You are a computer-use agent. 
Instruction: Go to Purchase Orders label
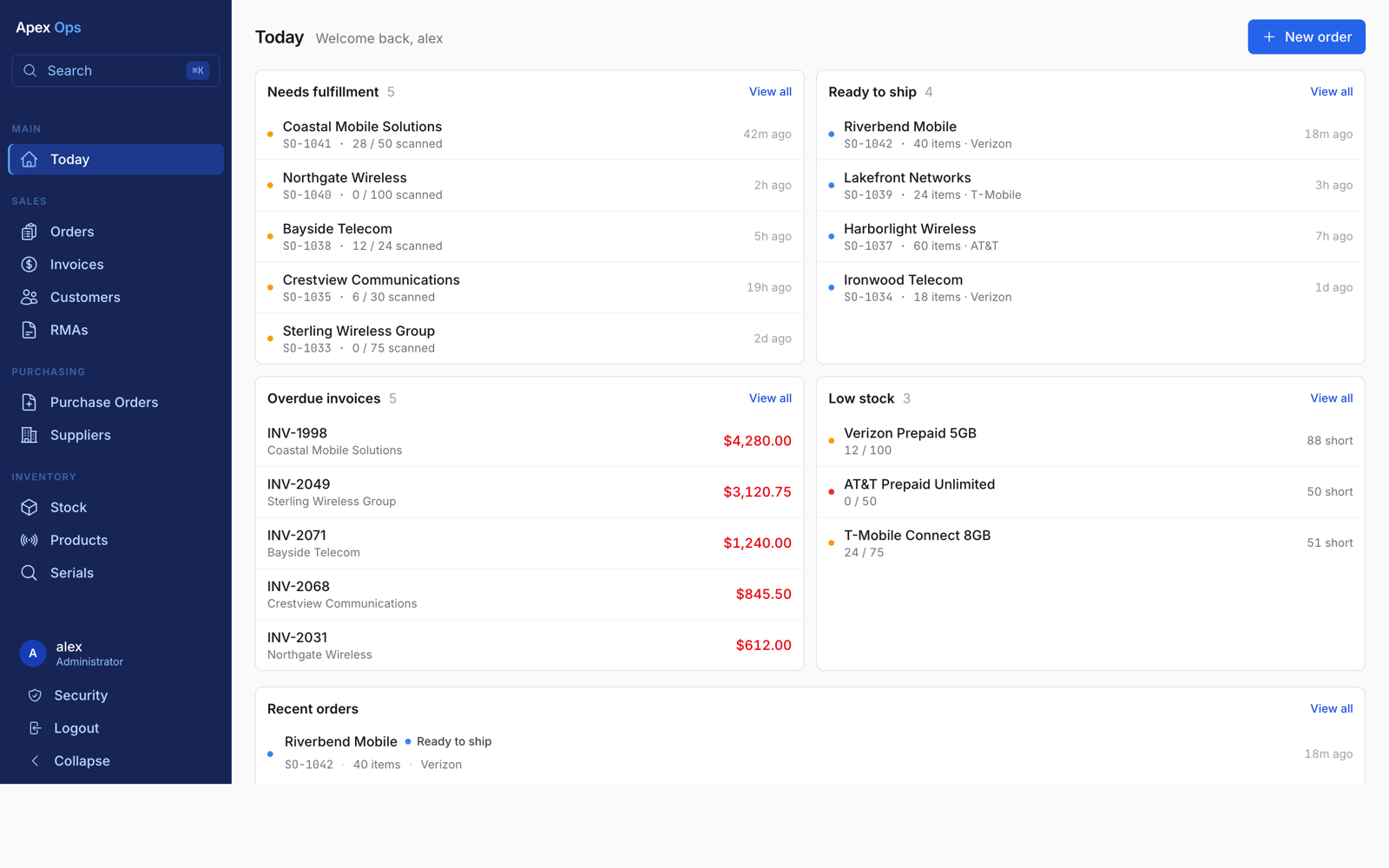(x=104, y=402)
